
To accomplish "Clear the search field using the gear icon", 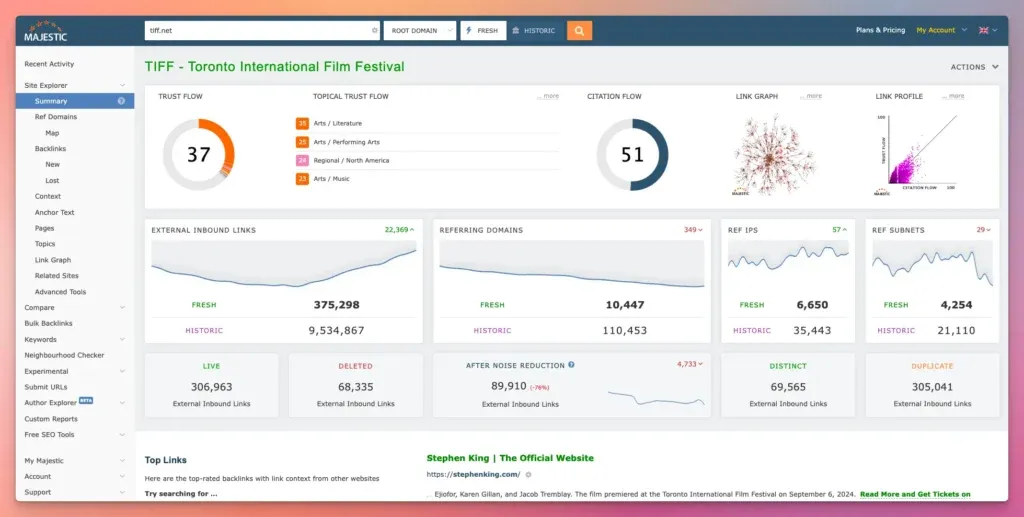I will point(375,31).
